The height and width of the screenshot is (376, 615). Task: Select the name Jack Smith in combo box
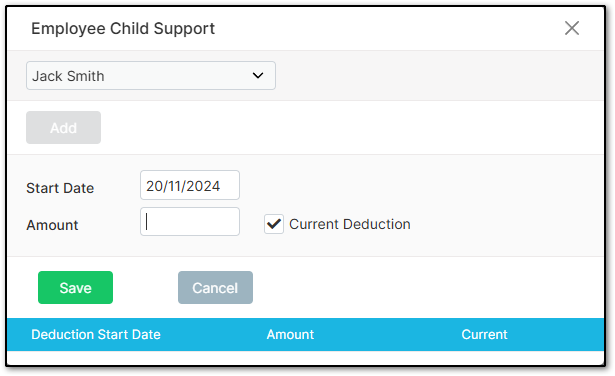pyautogui.click(x=68, y=76)
